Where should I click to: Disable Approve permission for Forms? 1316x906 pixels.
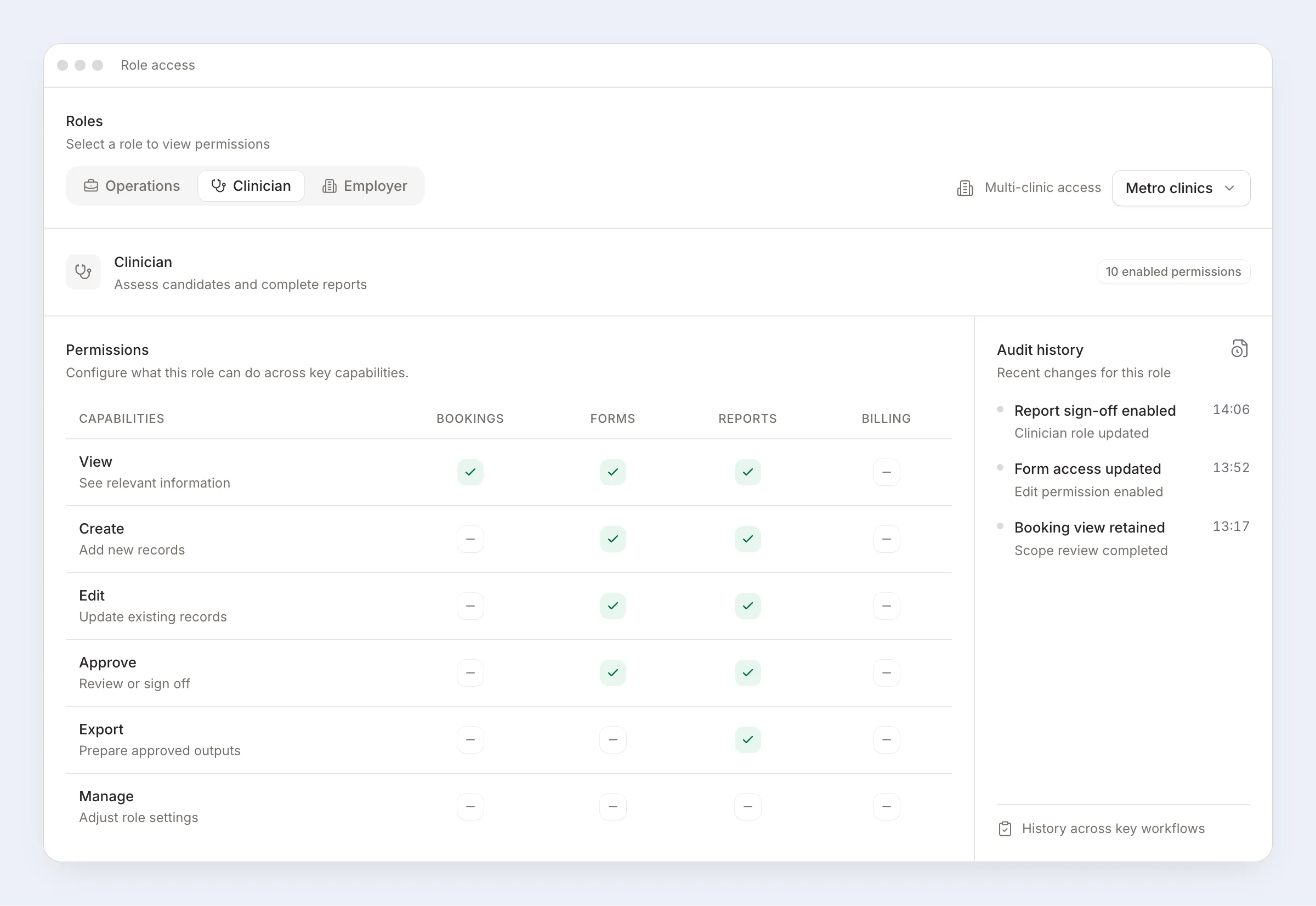pos(613,673)
